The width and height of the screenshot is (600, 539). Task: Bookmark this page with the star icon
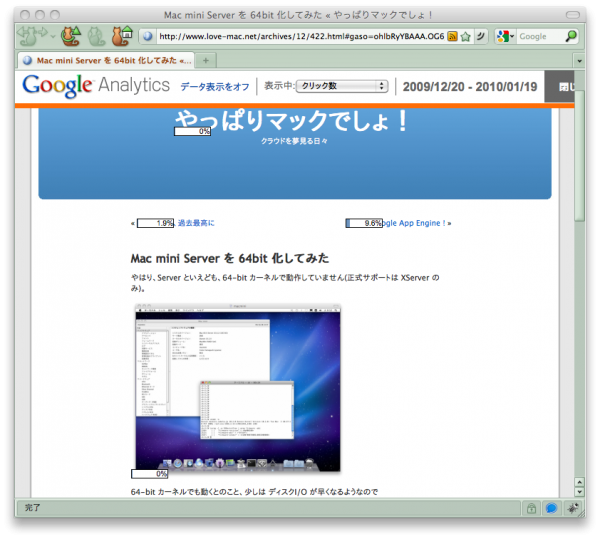click(x=465, y=37)
